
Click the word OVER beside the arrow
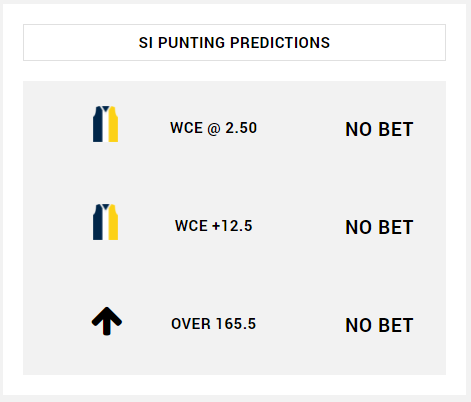pyautogui.click(x=191, y=324)
